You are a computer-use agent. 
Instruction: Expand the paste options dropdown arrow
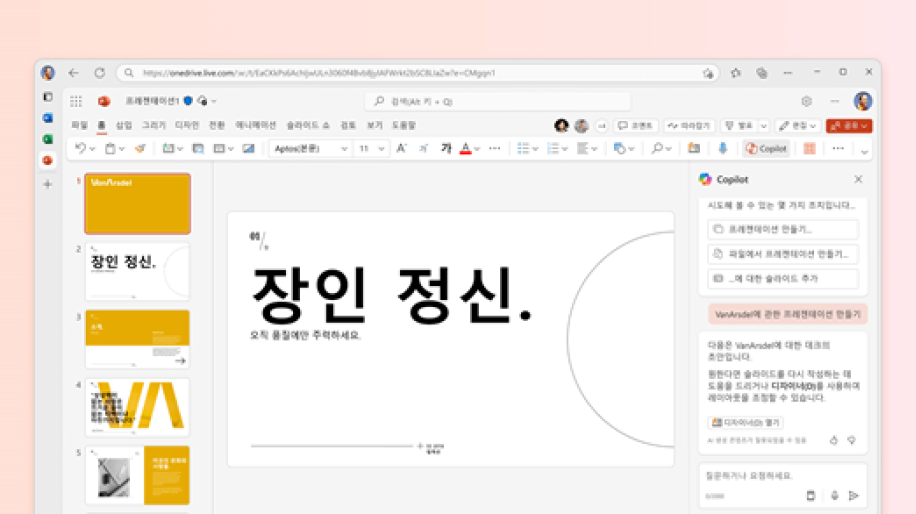click(122, 149)
